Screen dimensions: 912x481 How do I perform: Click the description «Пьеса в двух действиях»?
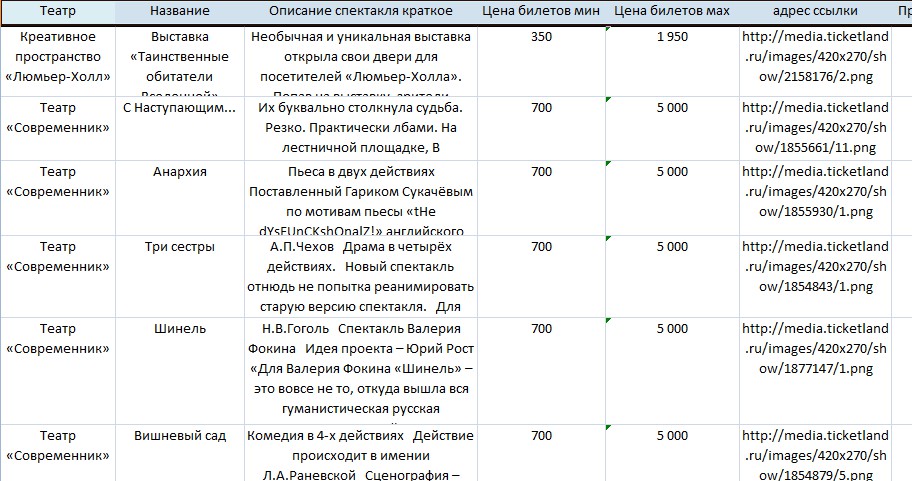361,198
